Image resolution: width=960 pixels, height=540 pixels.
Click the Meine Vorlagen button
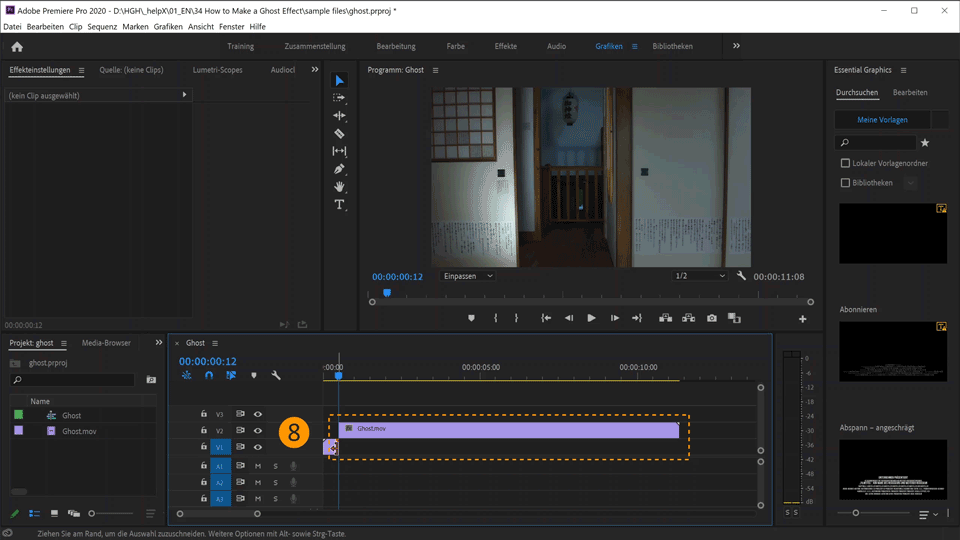point(882,120)
